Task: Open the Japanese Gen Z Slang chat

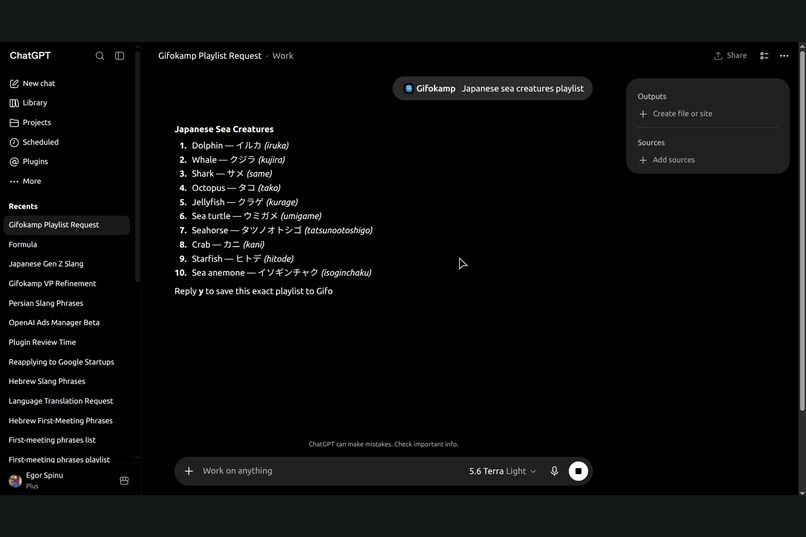Action: [x=67, y=264]
